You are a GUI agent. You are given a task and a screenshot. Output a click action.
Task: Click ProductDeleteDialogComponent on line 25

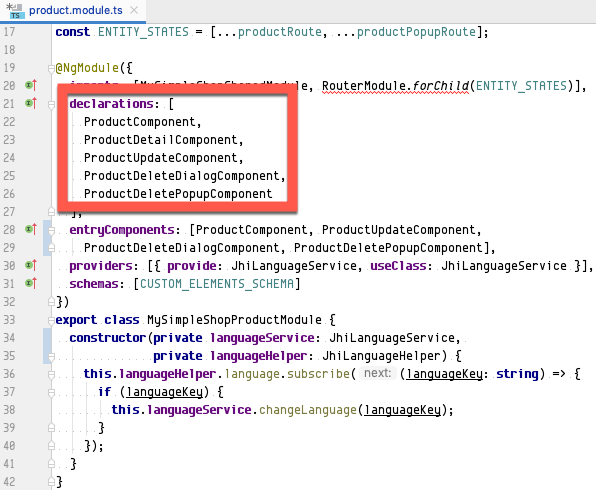tap(182, 176)
